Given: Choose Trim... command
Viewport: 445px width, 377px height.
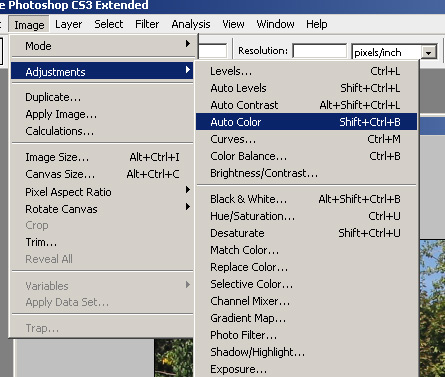Looking at the screenshot, I should [x=102, y=242].
